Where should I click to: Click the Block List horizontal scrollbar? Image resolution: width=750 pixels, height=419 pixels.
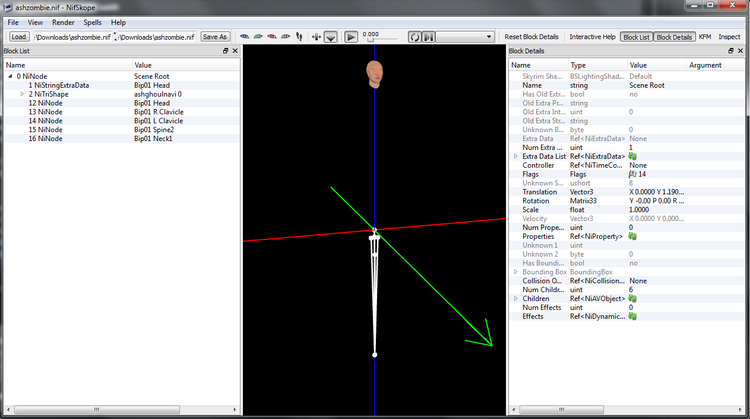pos(97,409)
